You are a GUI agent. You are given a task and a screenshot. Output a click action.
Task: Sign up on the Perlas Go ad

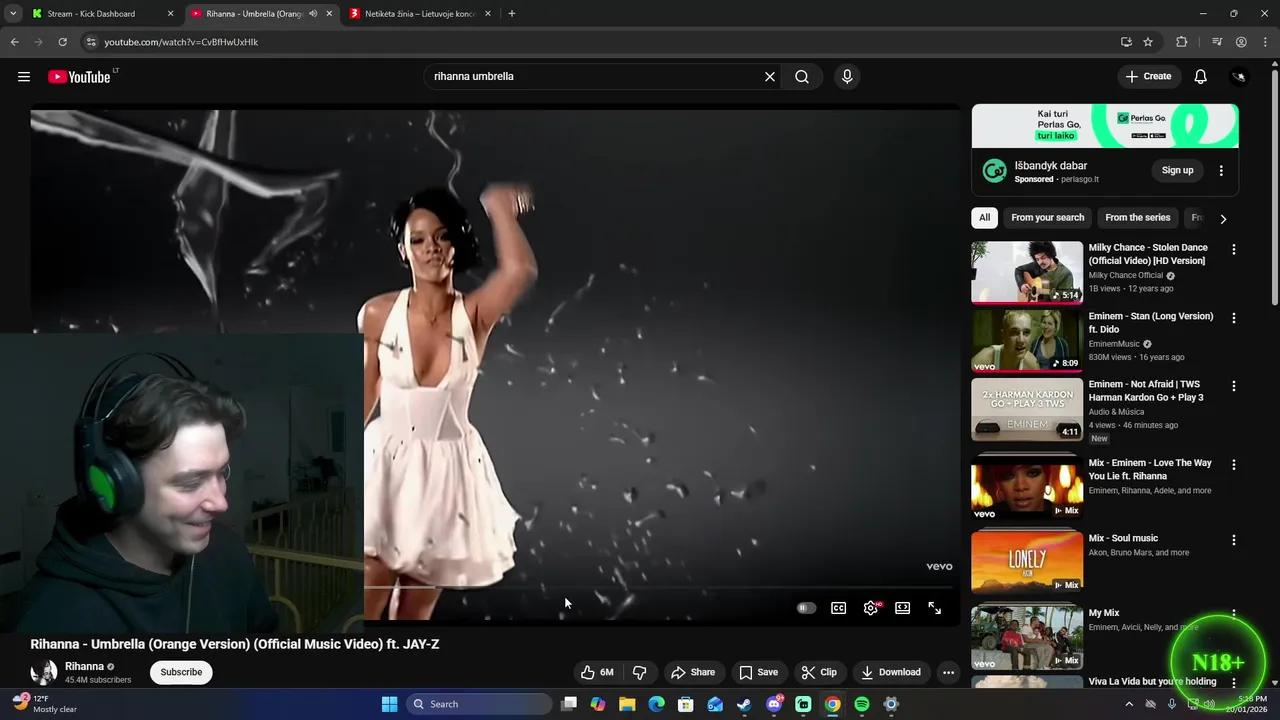pyautogui.click(x=1177, y=170)
